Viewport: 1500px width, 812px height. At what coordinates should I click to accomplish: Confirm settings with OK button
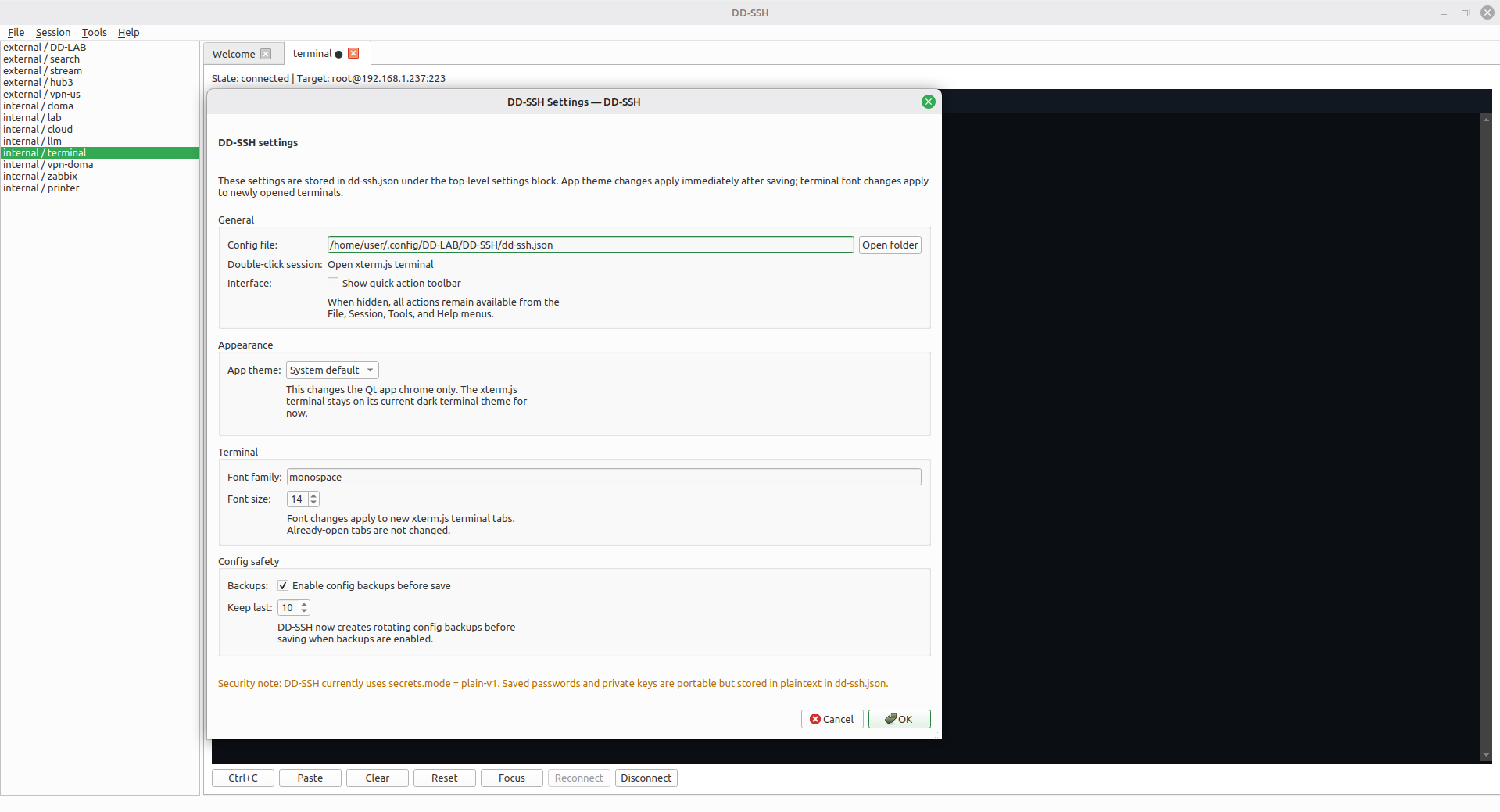tap(899, 719)
